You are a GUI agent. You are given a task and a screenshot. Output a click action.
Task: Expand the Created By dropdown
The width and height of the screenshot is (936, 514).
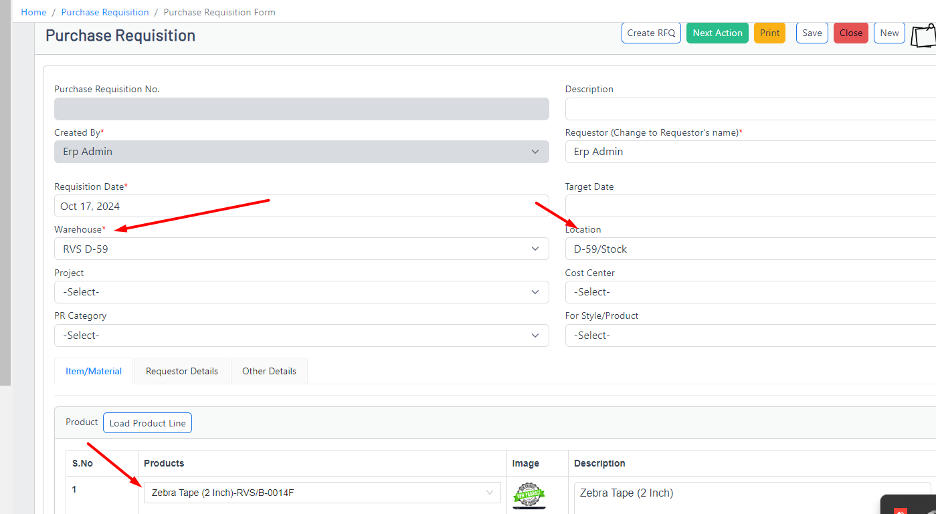[300, 152]
